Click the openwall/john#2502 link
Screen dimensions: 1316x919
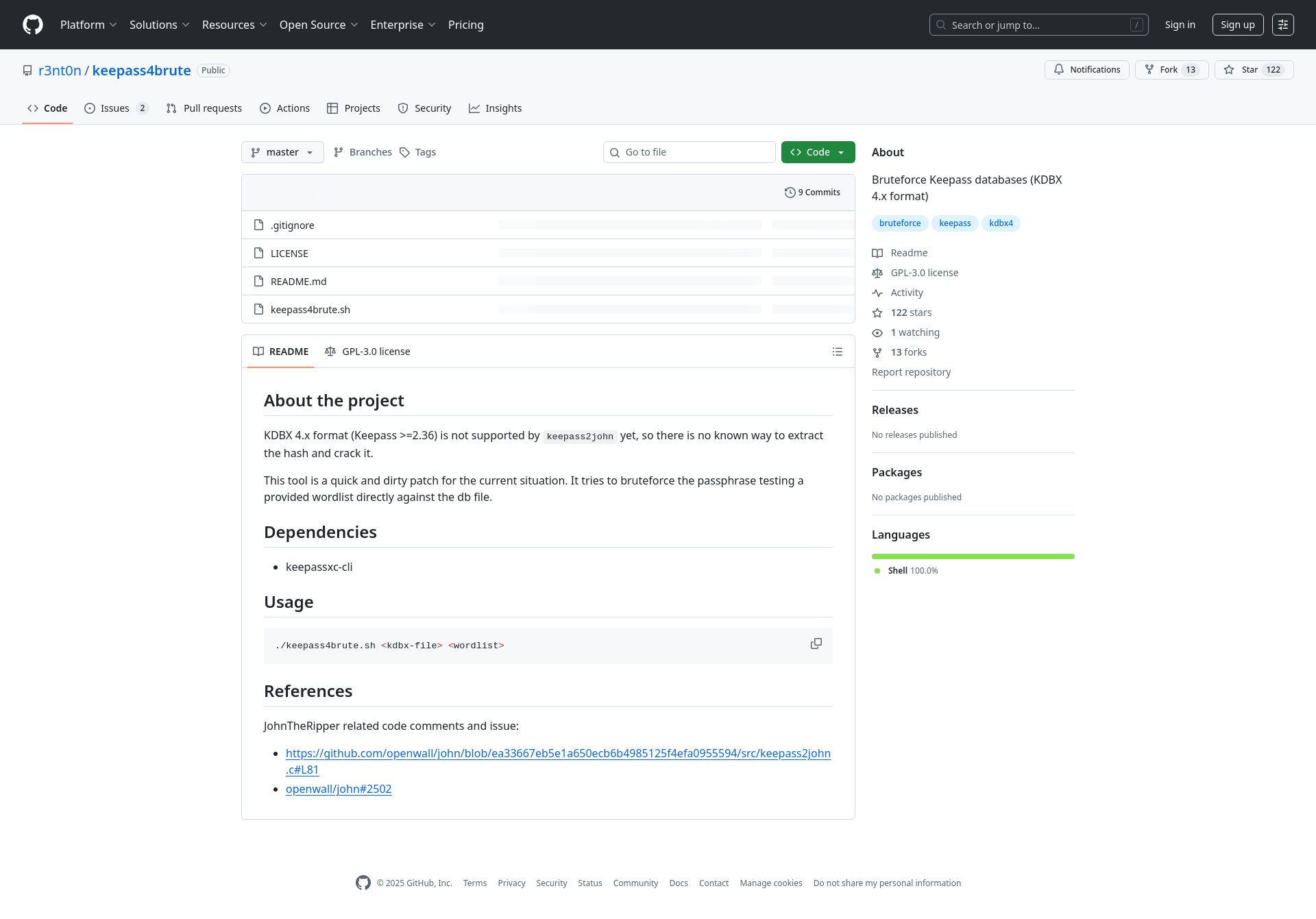click(339, 789)
